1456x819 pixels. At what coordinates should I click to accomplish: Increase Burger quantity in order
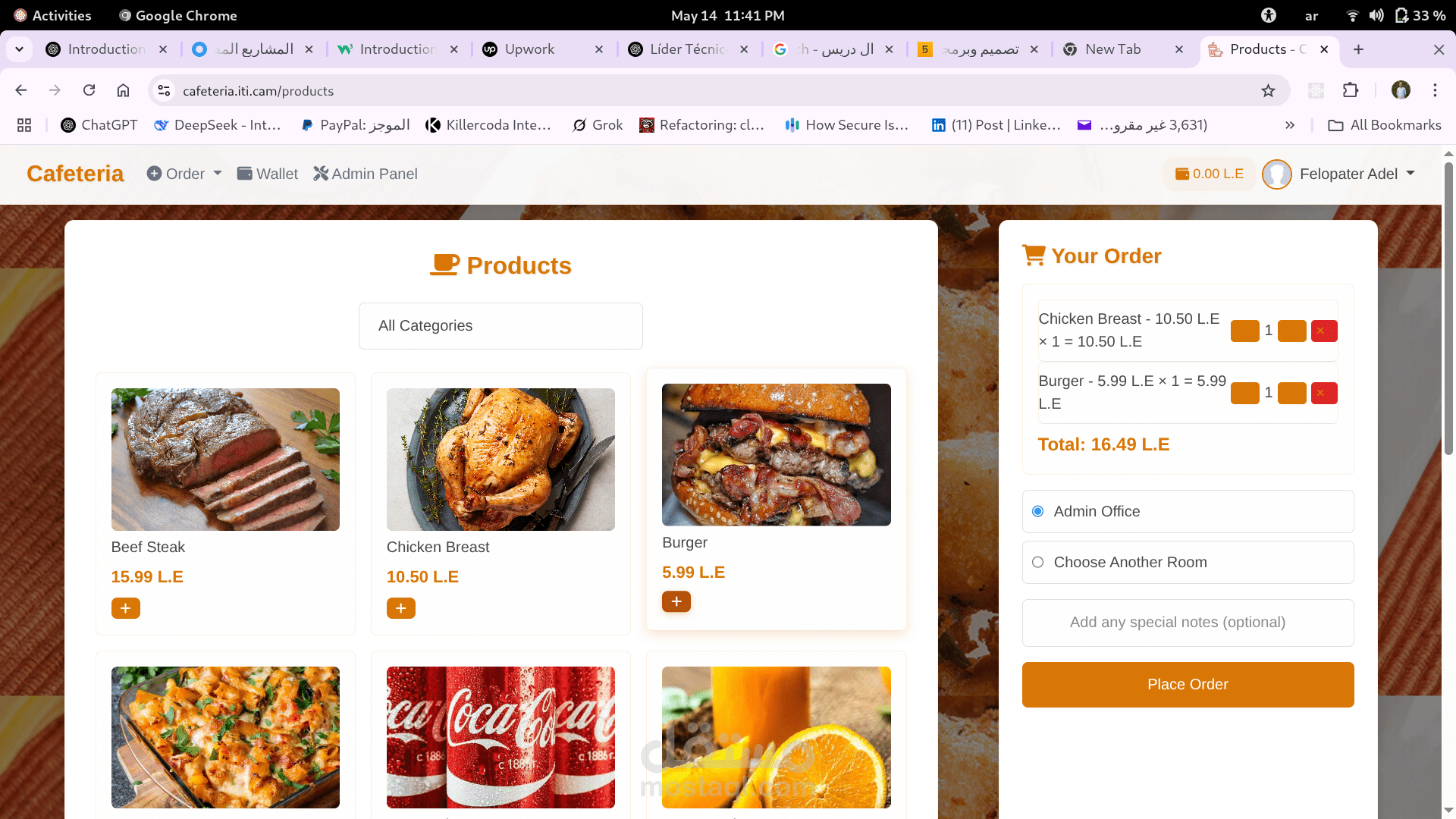point(1291,394)
